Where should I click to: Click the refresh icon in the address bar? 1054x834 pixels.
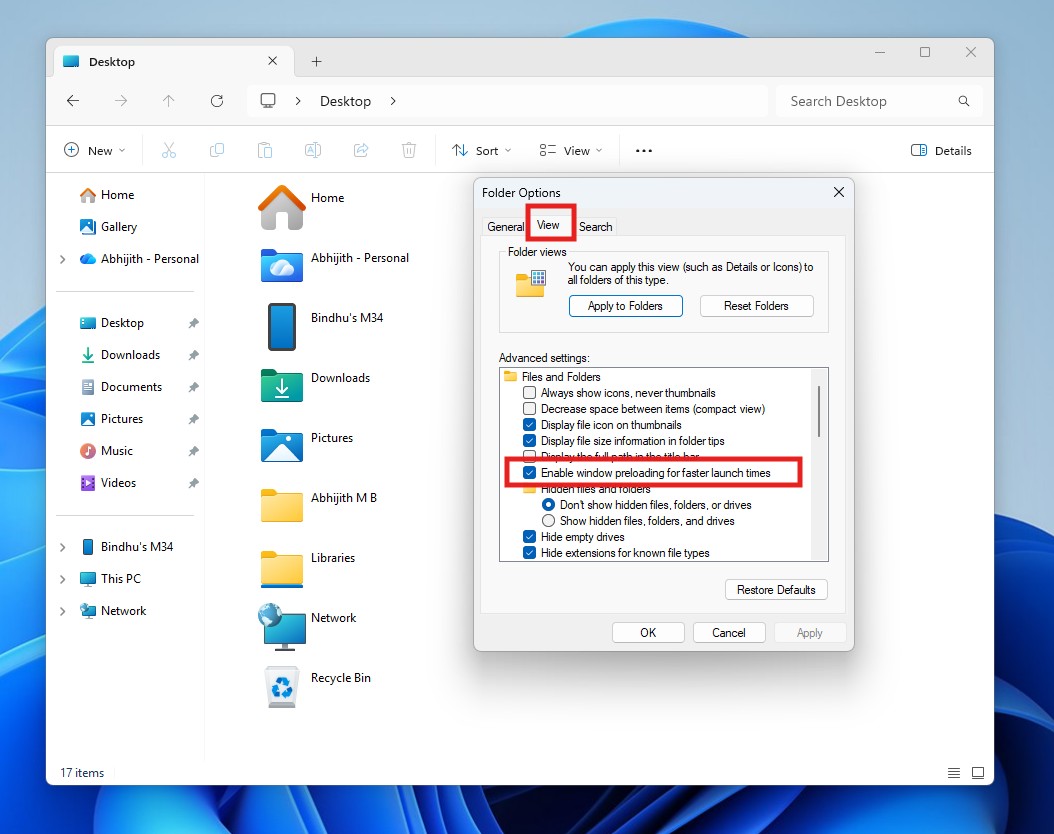217,100
